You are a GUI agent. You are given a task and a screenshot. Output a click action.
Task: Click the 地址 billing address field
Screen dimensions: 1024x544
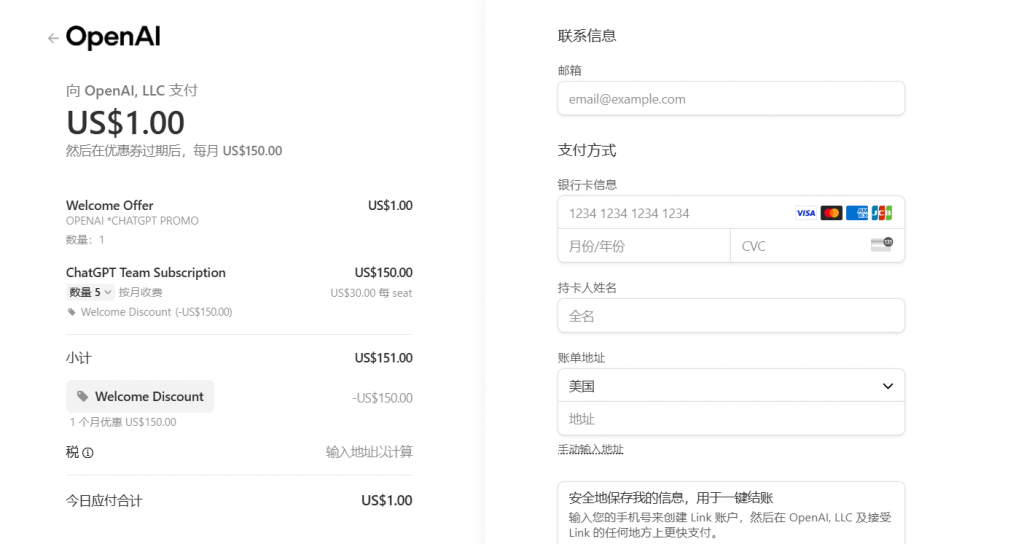pos(731,419)
